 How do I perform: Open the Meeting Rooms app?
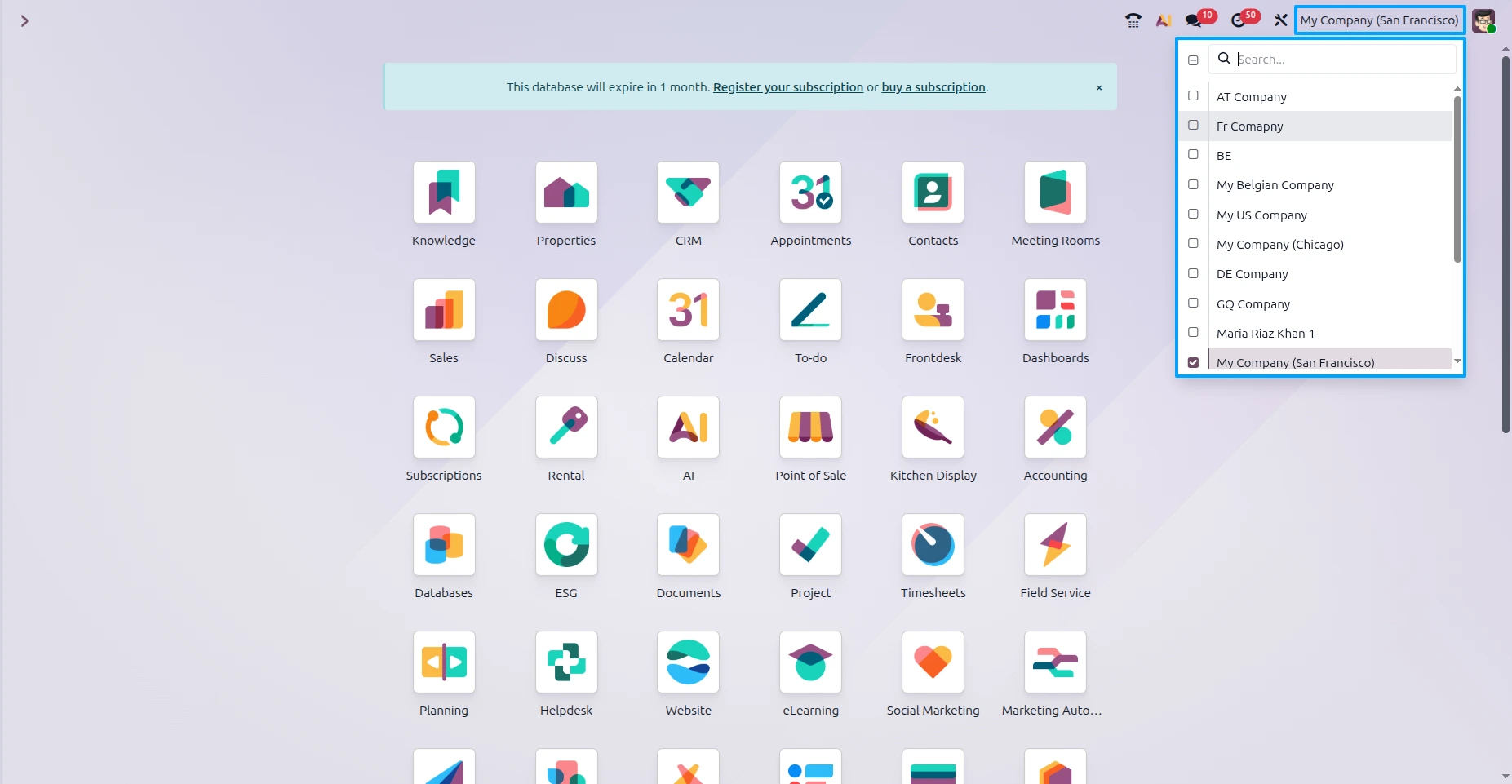(x=1056, y=193)
